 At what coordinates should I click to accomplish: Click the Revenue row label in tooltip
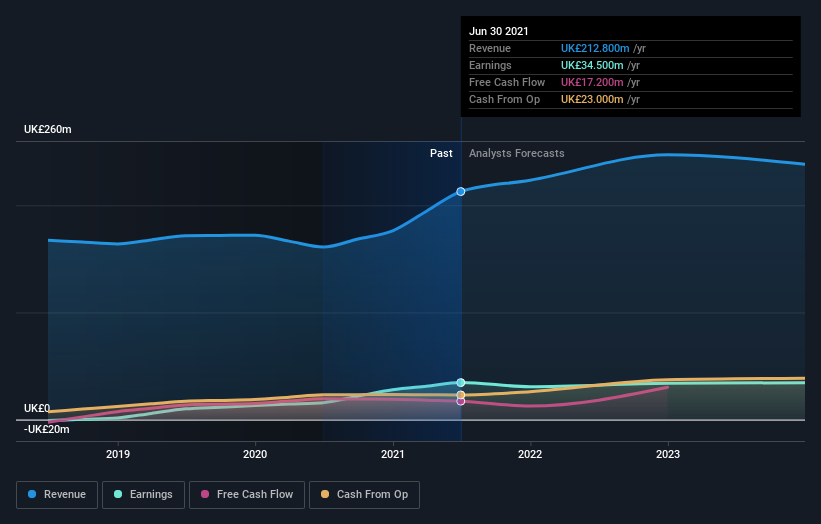coord(490,48)
